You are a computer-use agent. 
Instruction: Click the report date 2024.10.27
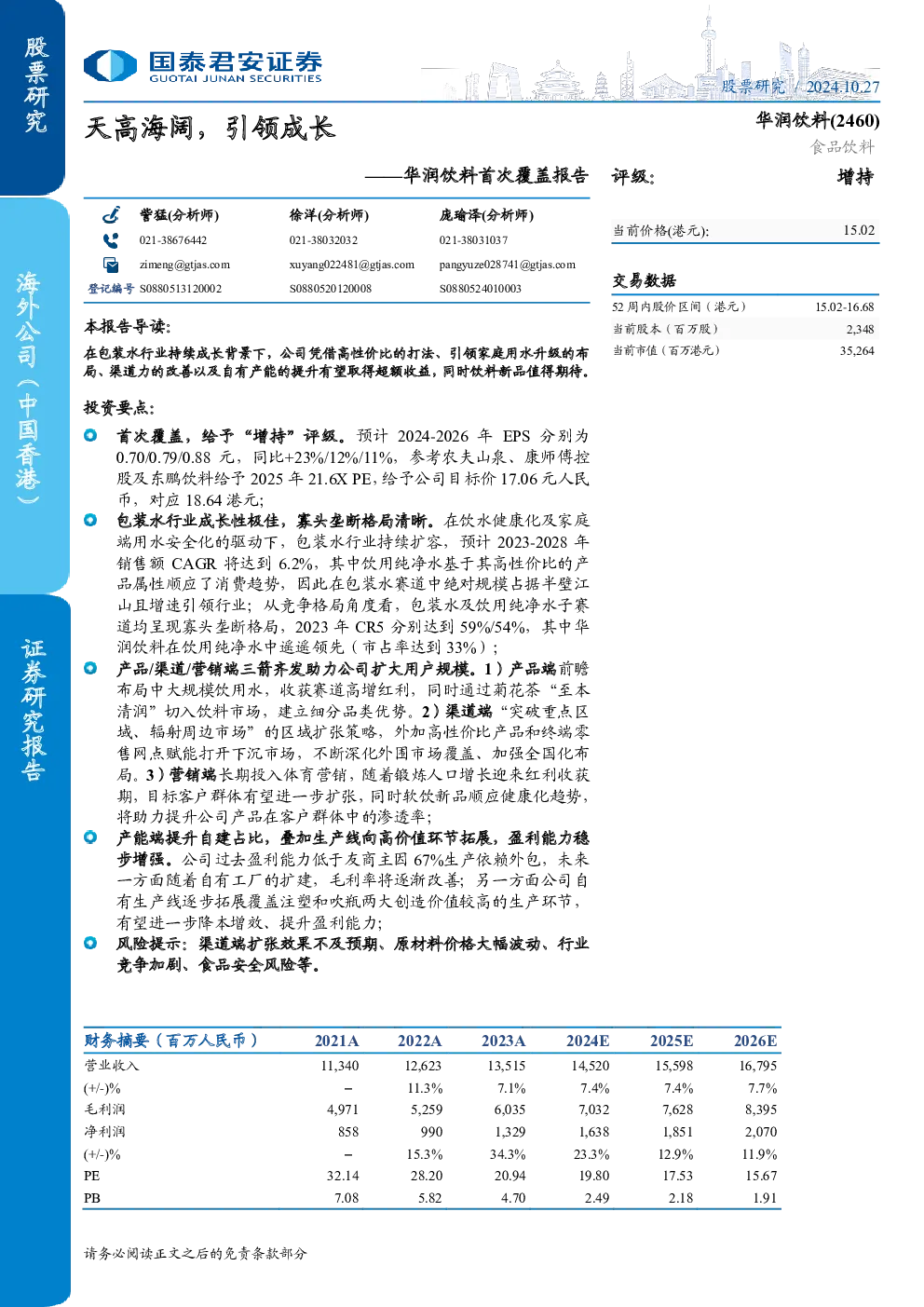842,87
